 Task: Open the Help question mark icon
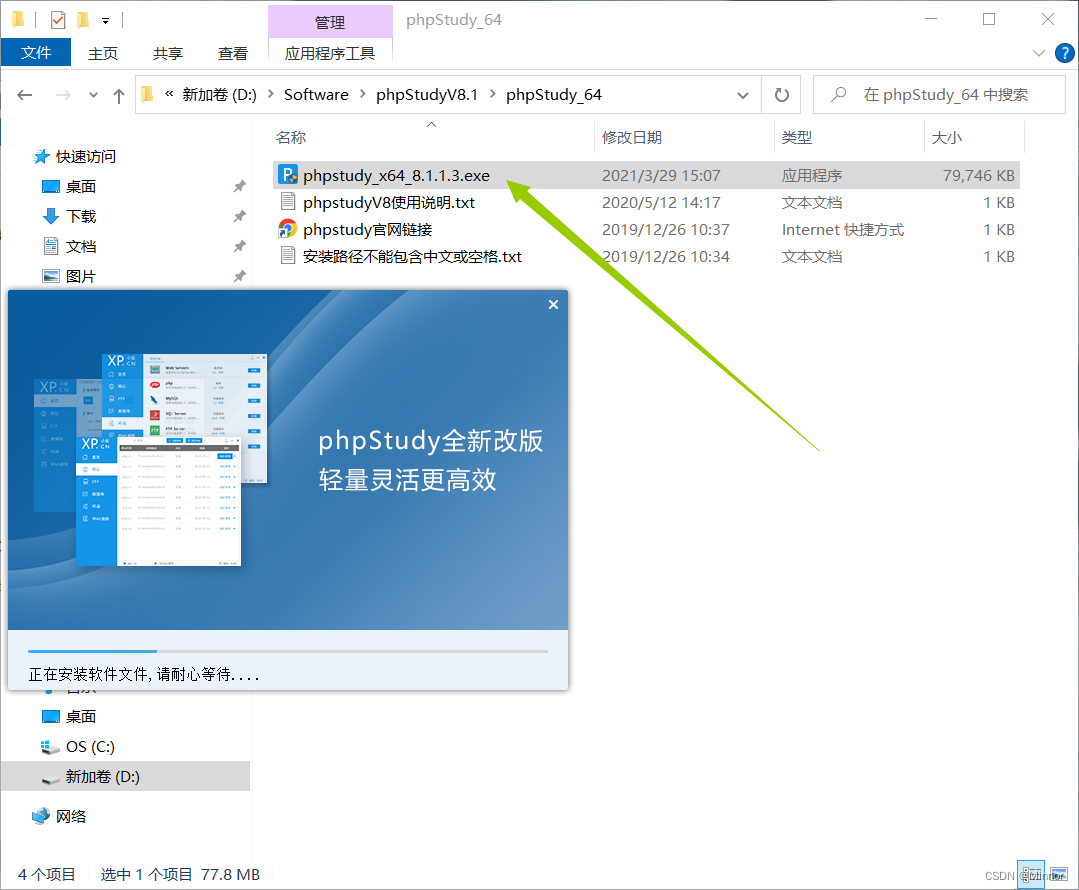click(x=1065, y=53)
